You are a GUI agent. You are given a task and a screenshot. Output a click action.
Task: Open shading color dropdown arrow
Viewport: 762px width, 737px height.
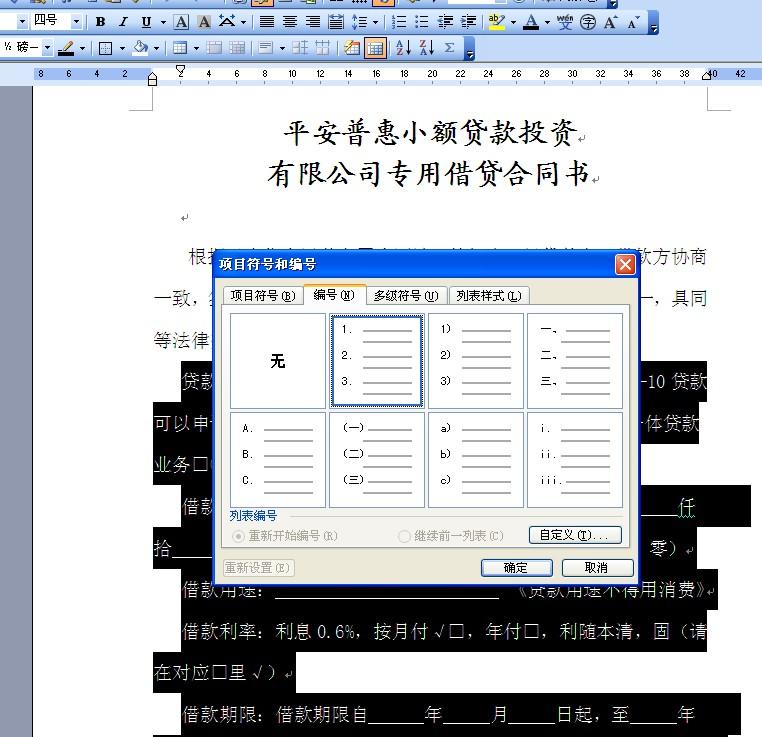[156, 48]
